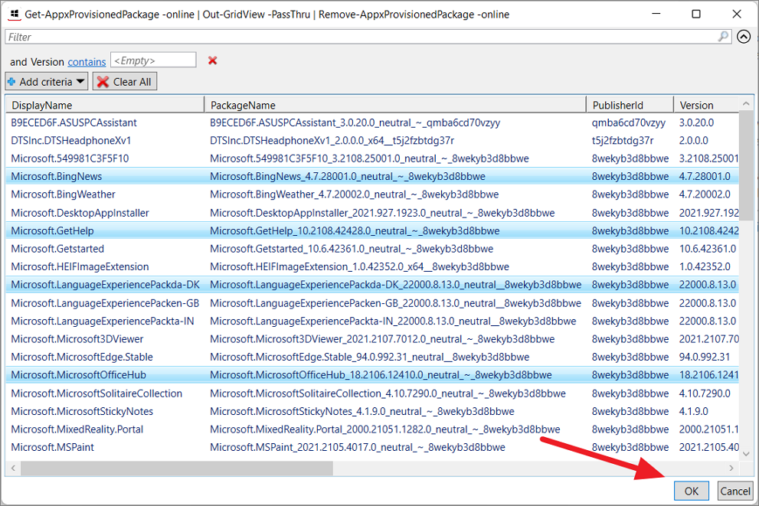Click version cell 4.1.9.0

coord(693,411)
